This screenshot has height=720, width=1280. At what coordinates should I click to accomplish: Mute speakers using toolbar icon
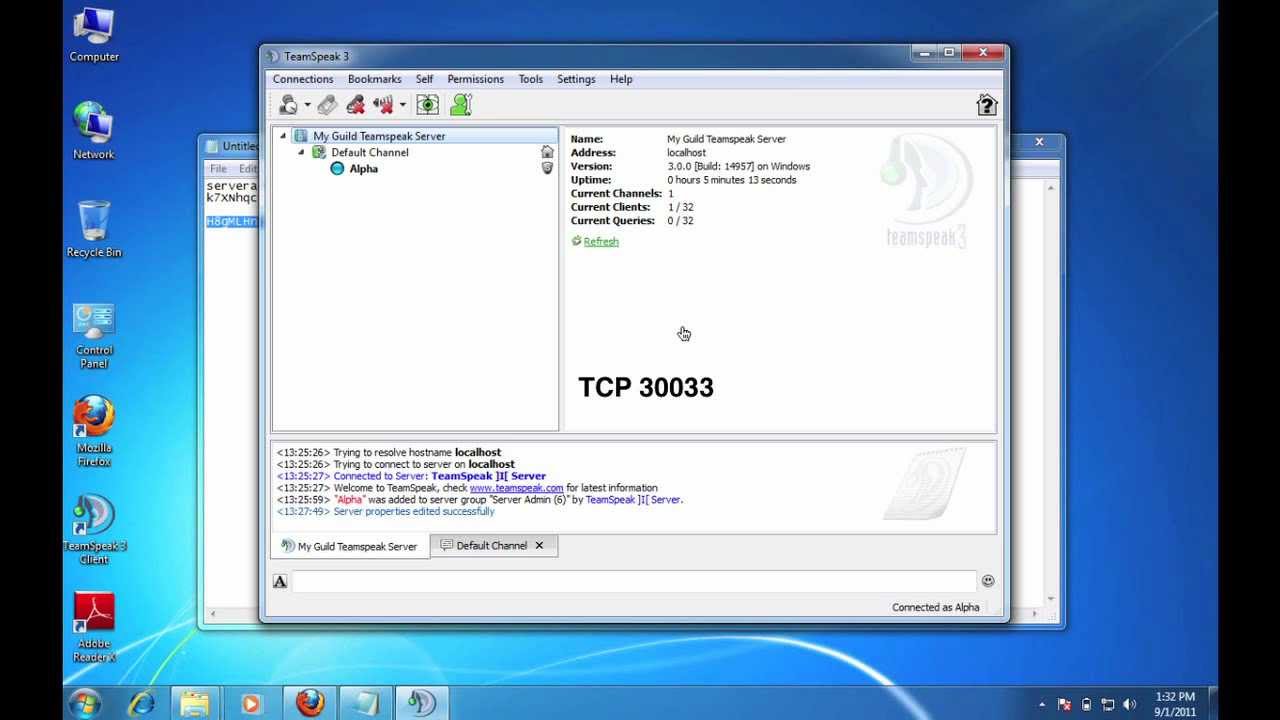(383, 104)
